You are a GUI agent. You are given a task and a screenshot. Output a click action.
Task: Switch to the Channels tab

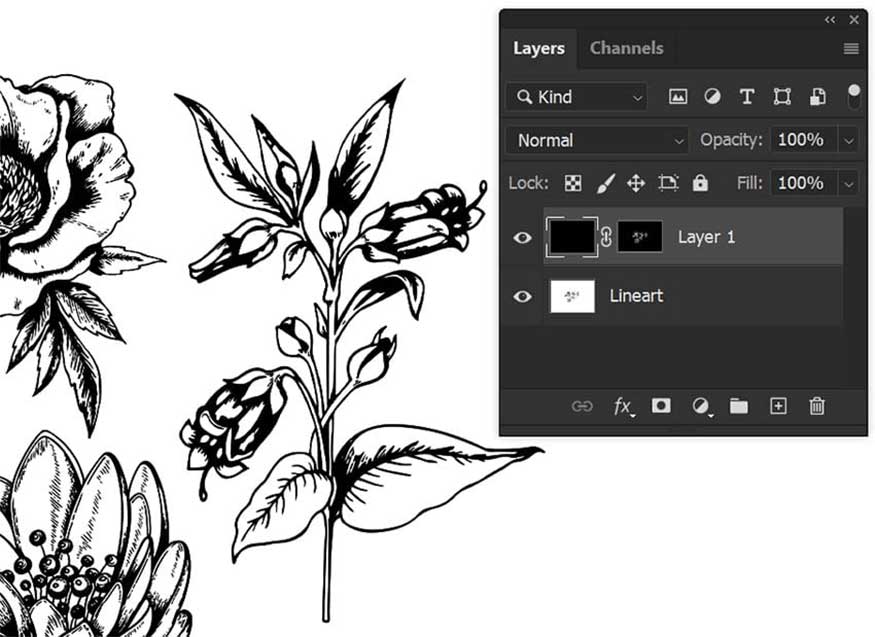tap(626, 49)
